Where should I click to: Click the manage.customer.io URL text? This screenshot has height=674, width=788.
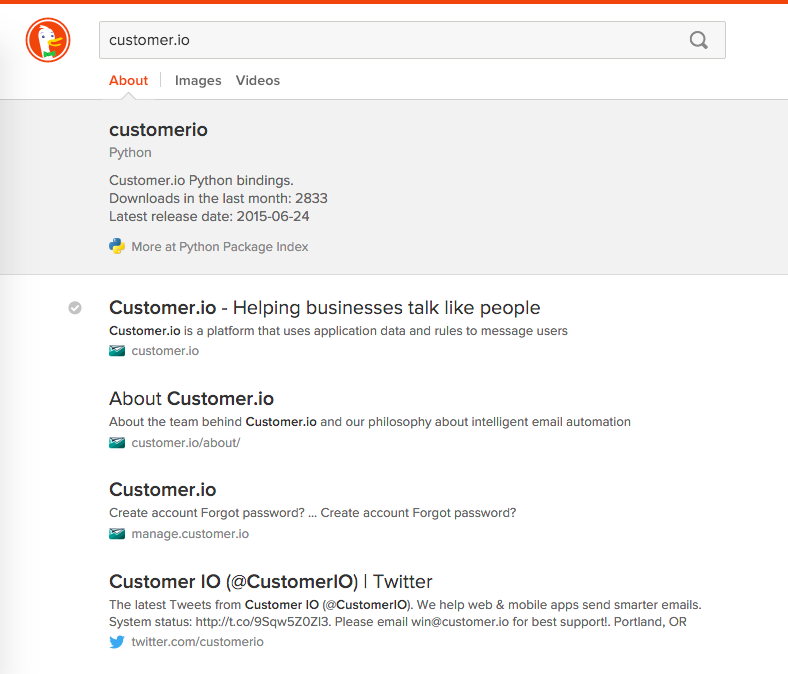click(190, 534)
